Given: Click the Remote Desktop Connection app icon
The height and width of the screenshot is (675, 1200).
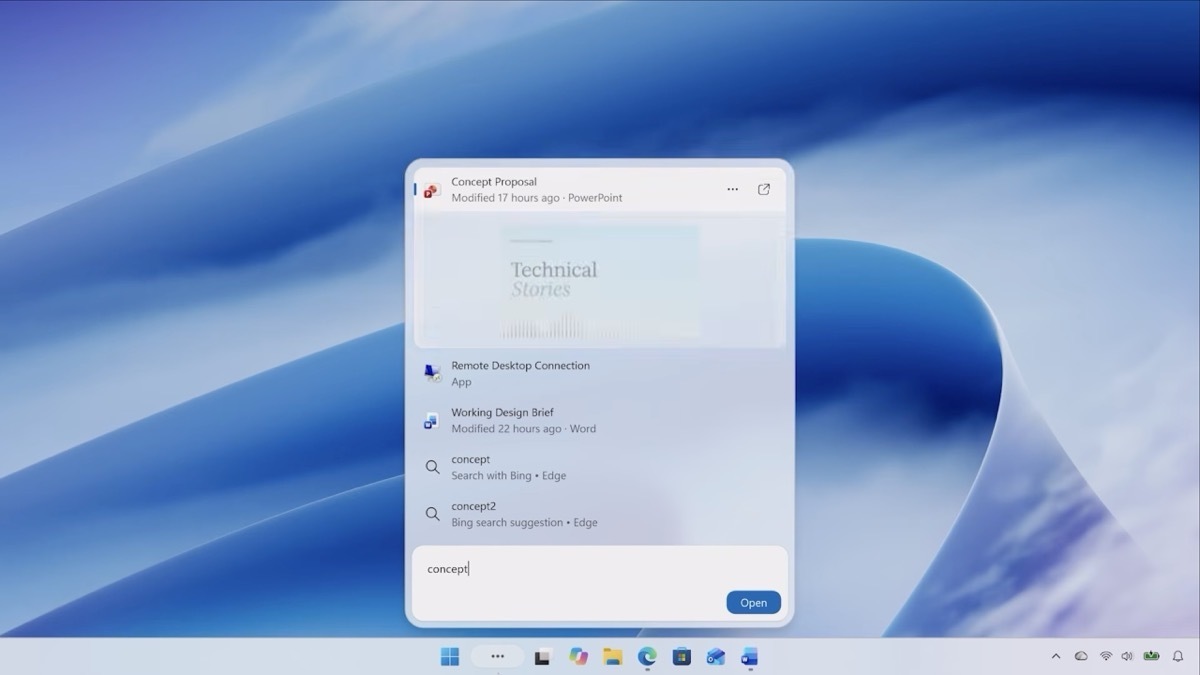Looking at the screenshot, I should (x=432, y=373).
